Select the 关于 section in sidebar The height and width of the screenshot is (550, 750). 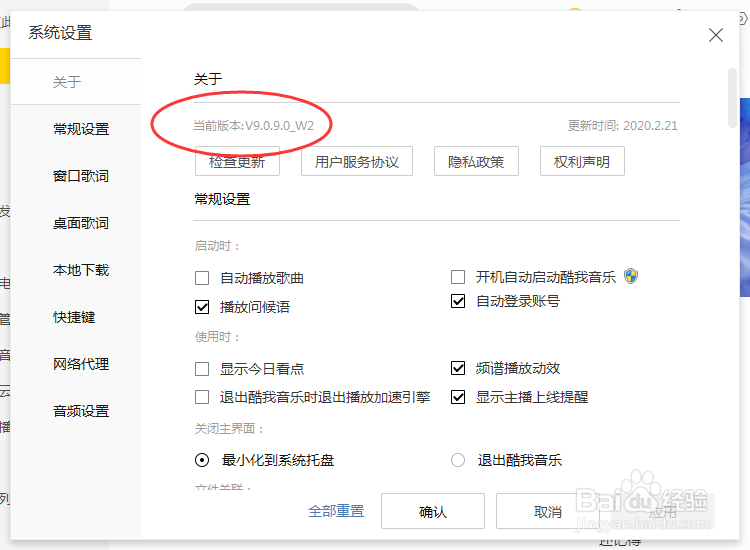[x=67, y=82]
